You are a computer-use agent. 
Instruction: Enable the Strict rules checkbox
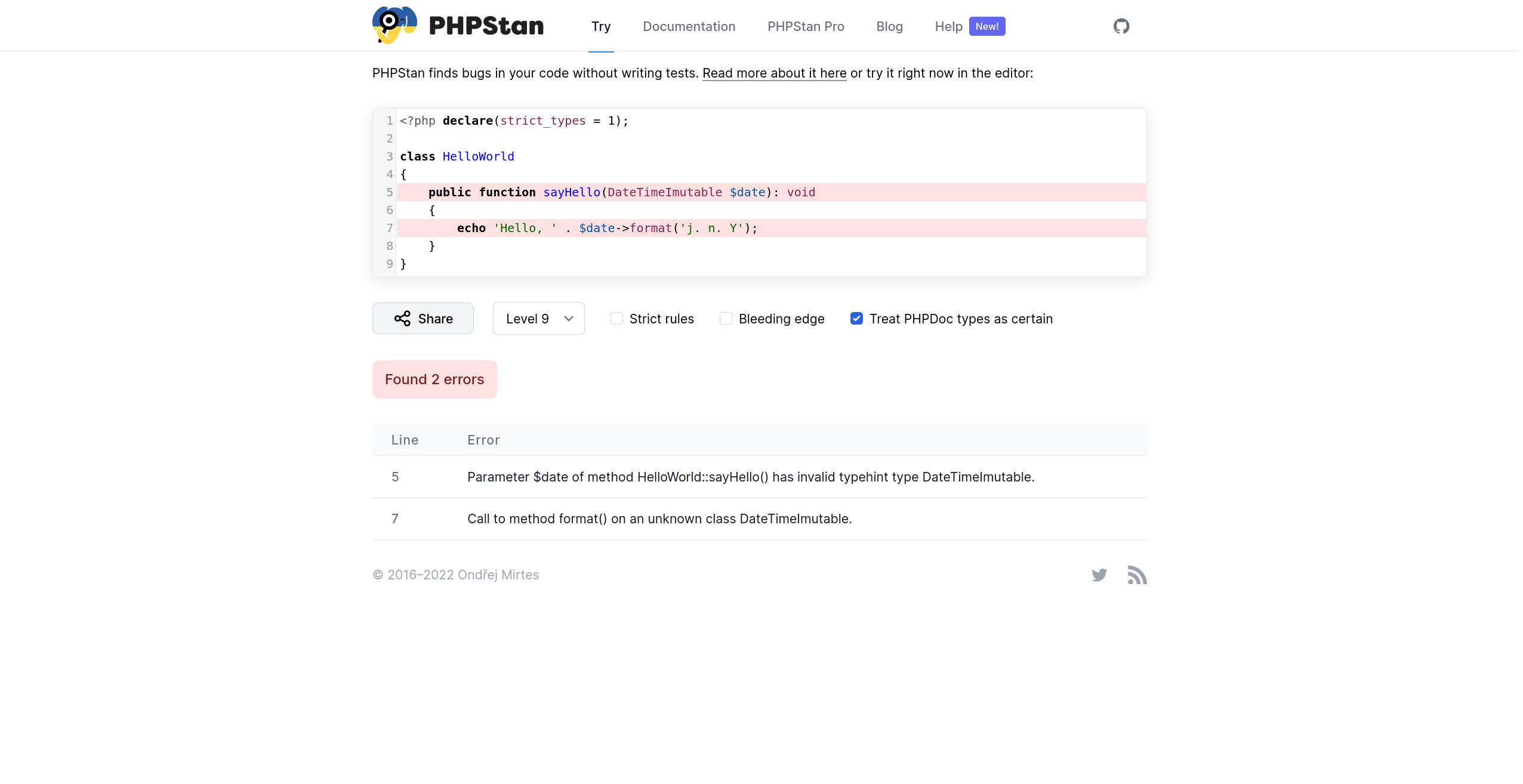pyautogui.click(x=616, y=319)
